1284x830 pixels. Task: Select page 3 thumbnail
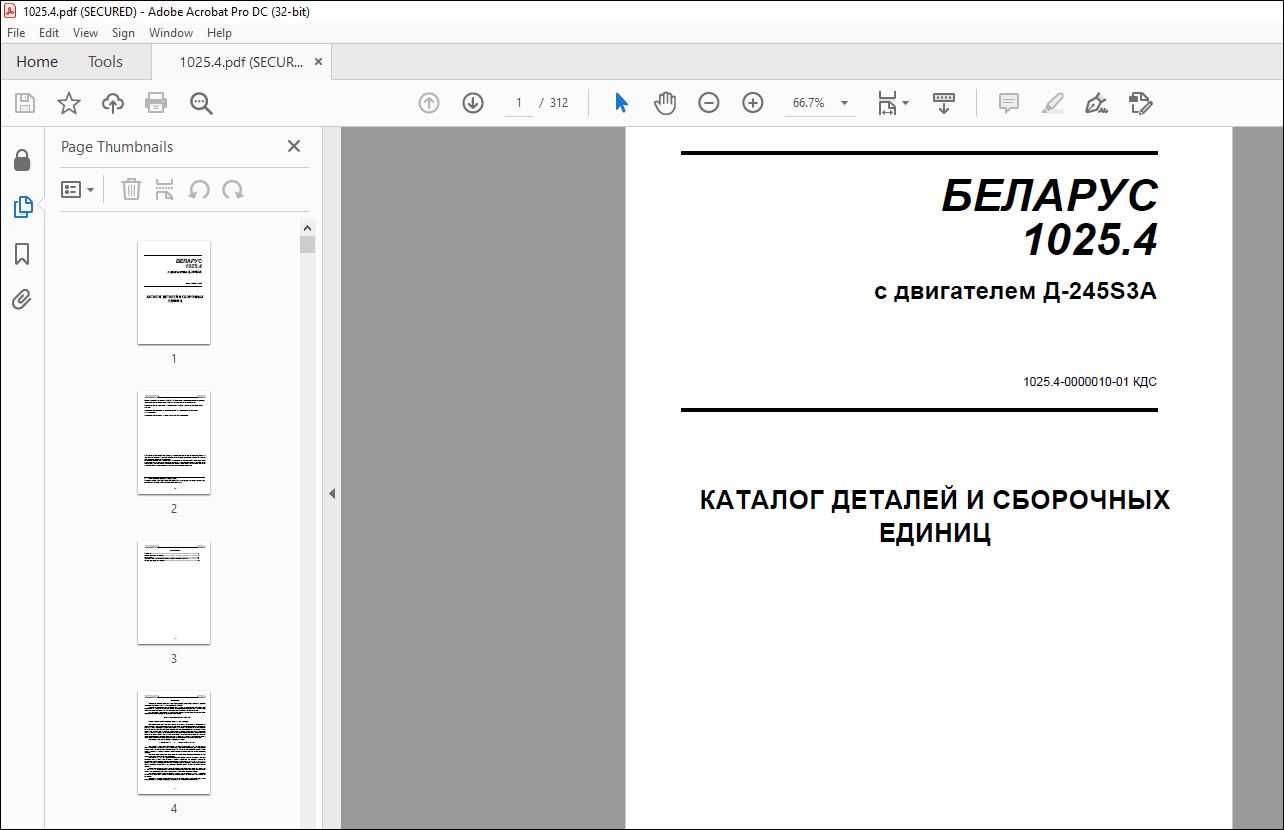click(x=174, y=592)
